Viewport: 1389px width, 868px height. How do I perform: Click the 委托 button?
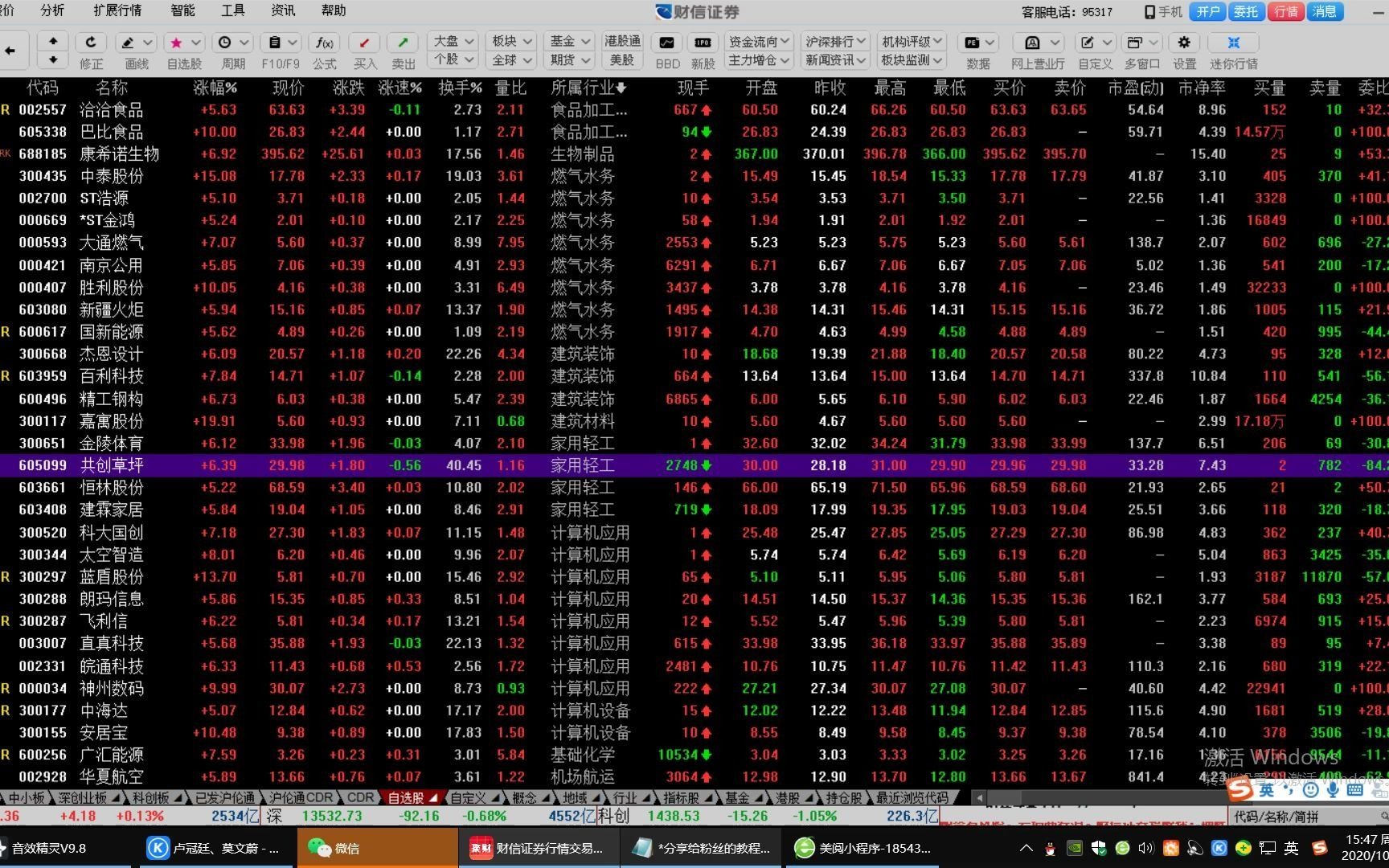click(x=1246, y=11)
